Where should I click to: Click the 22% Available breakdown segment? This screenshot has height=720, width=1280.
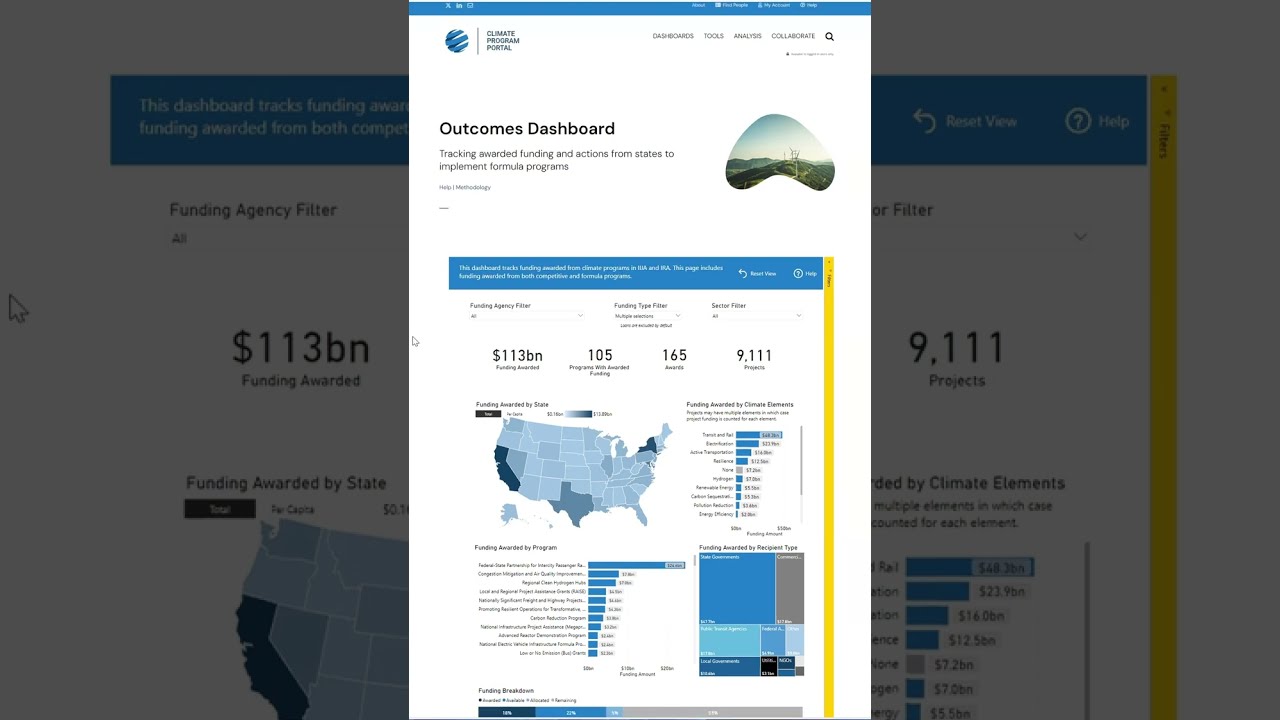pyautogui.click(x=571, y=712)
